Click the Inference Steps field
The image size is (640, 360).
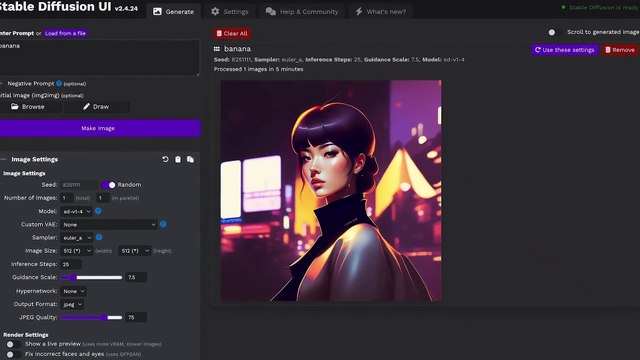point(71,264)
